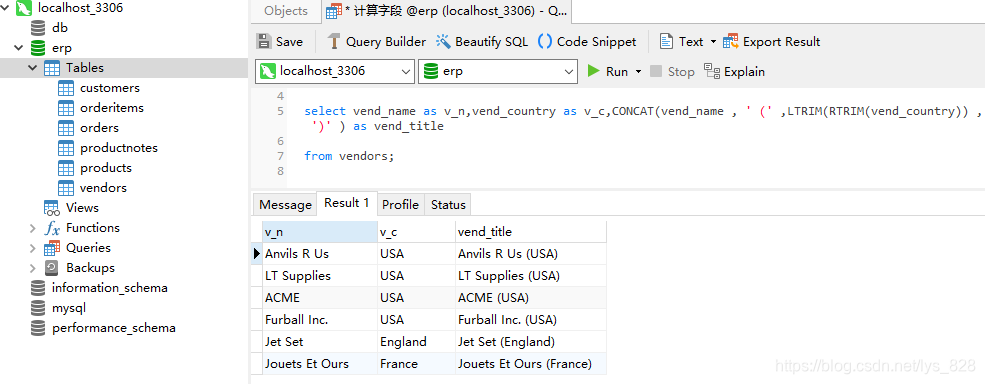Click the Text document icon
985x384 pixels.
tap(666, 41)
